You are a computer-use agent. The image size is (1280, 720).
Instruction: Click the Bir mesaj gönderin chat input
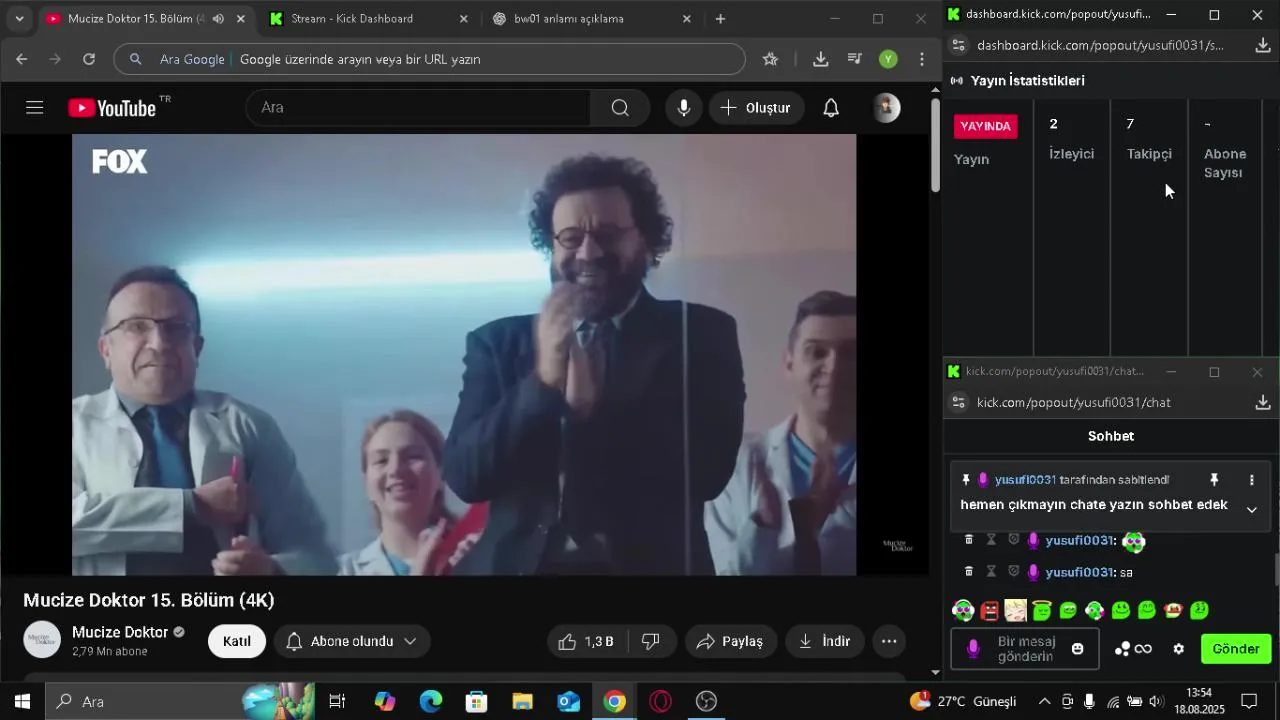(x=1025, y=649)
